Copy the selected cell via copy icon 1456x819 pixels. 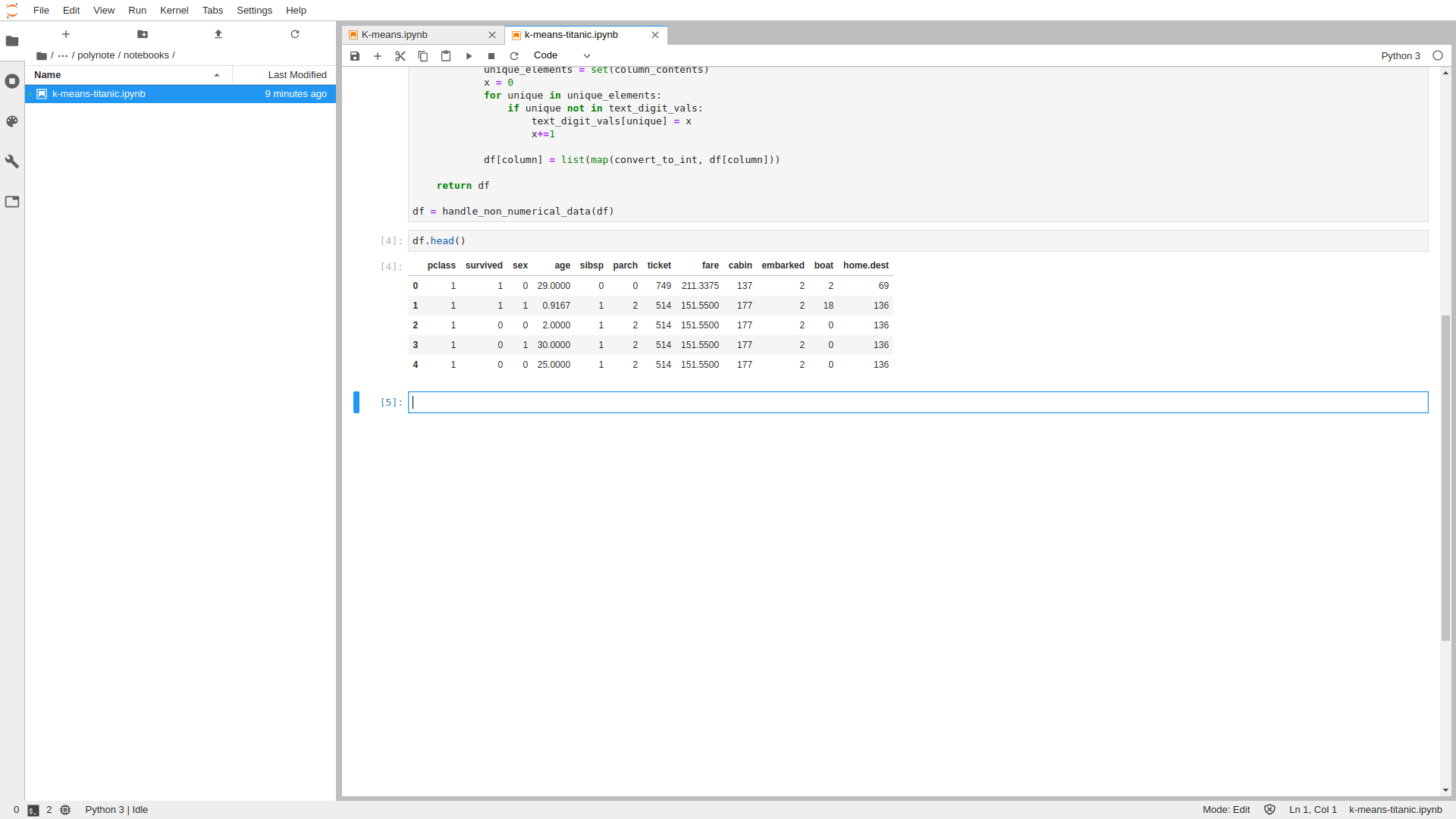(422, 56)
